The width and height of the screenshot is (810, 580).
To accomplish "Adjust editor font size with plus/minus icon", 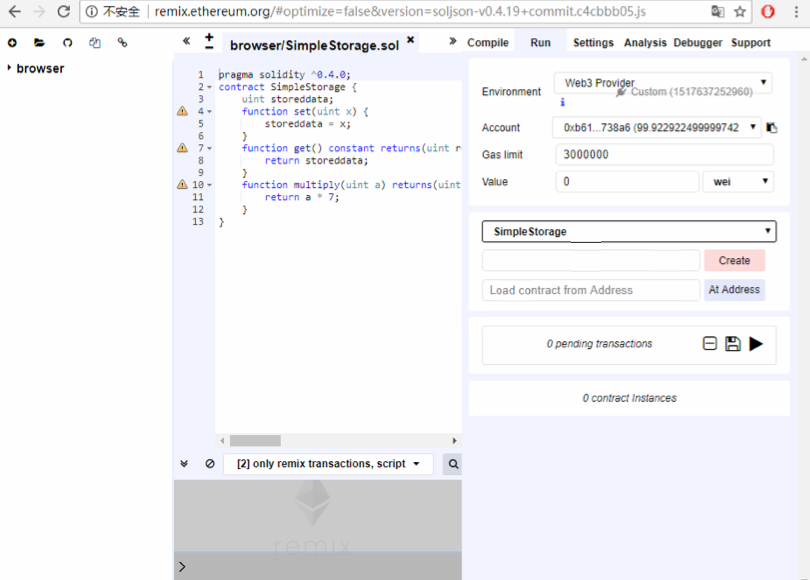I will pyautogui.click(x=209, y=41).
